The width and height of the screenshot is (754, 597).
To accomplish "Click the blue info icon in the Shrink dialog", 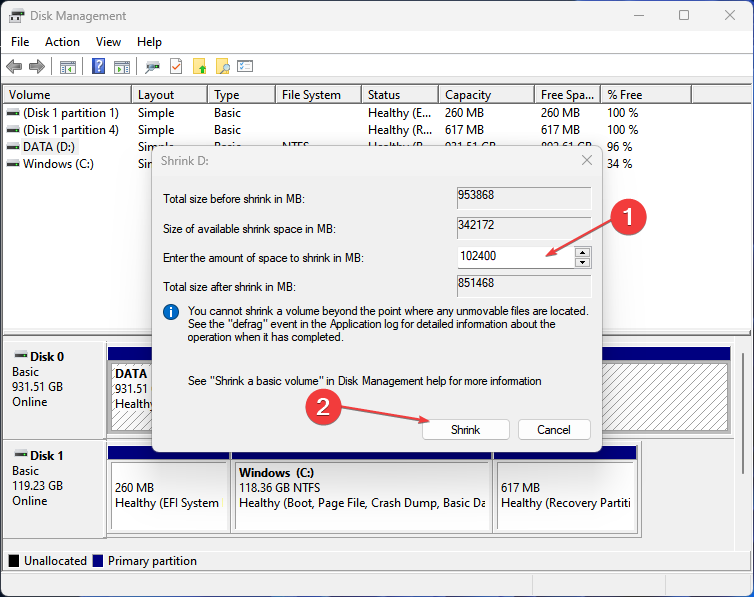I will point(171,311).
